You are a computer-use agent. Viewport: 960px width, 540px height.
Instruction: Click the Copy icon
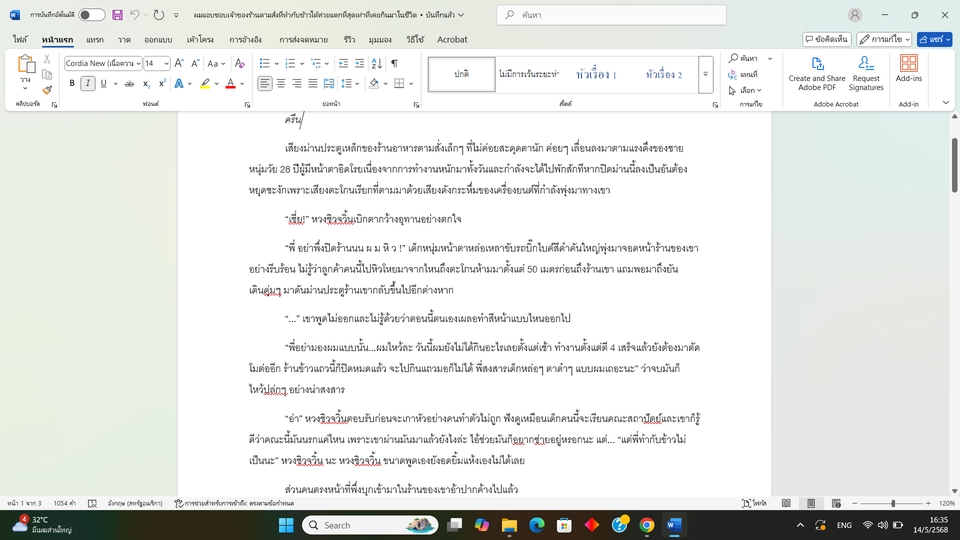pos(47,75)
